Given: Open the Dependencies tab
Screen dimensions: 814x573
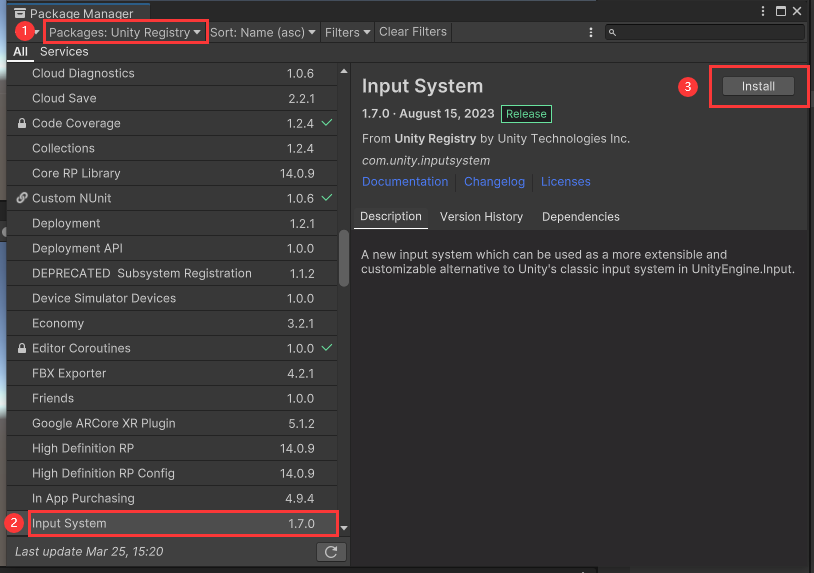Looking at the screenshot, I should pyautogui.click(x=580, y=216).
